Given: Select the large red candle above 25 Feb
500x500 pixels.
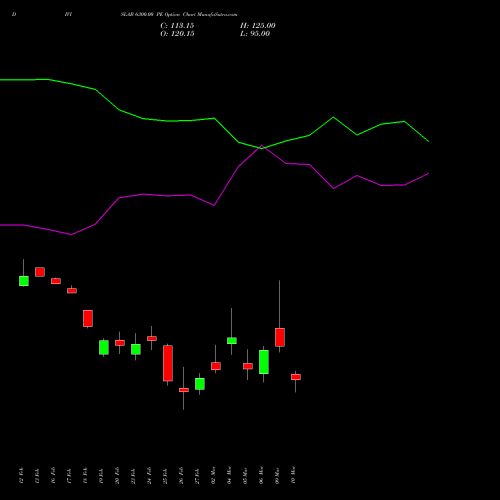Looking at the screenshot, I should point(168,363).
